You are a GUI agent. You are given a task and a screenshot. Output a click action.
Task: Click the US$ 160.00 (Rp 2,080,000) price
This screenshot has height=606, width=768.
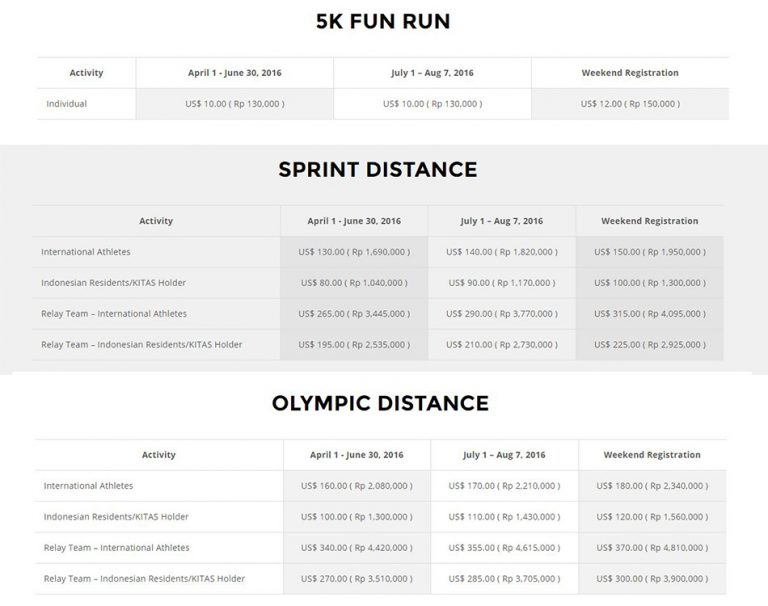coord(355,486)
